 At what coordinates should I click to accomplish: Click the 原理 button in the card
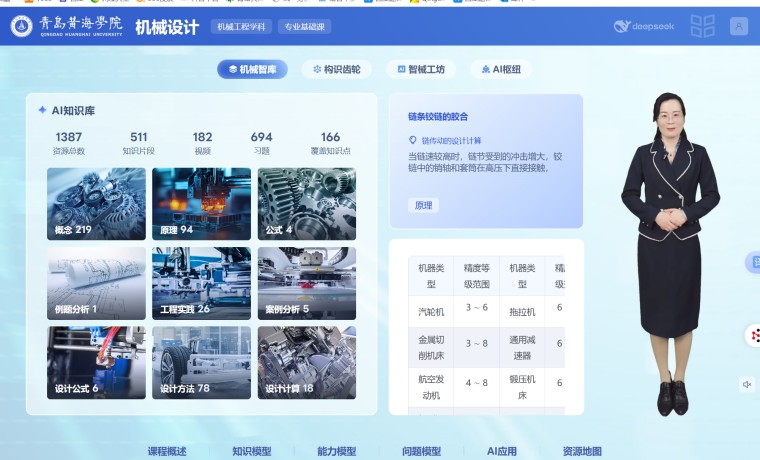pos(424,205)
